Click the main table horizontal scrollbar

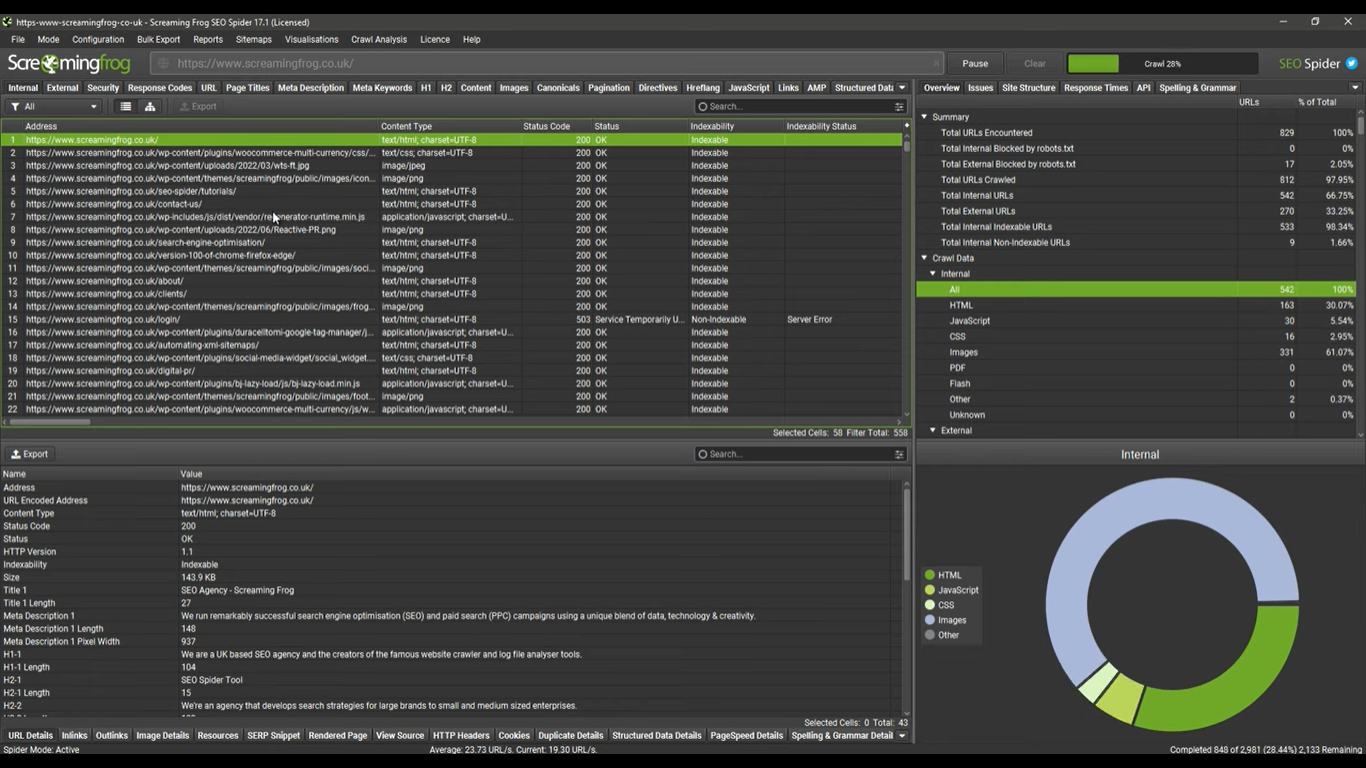pos(450,421)
